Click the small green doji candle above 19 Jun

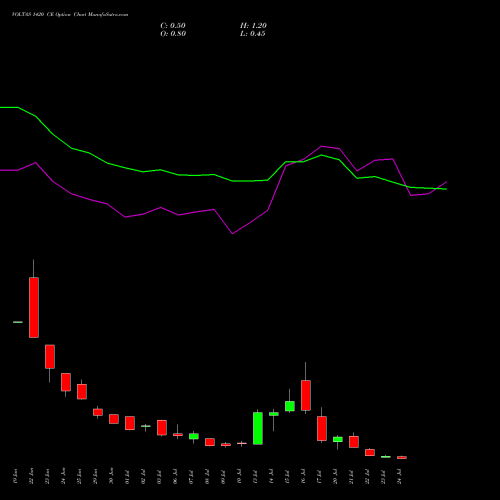(18, 322)
